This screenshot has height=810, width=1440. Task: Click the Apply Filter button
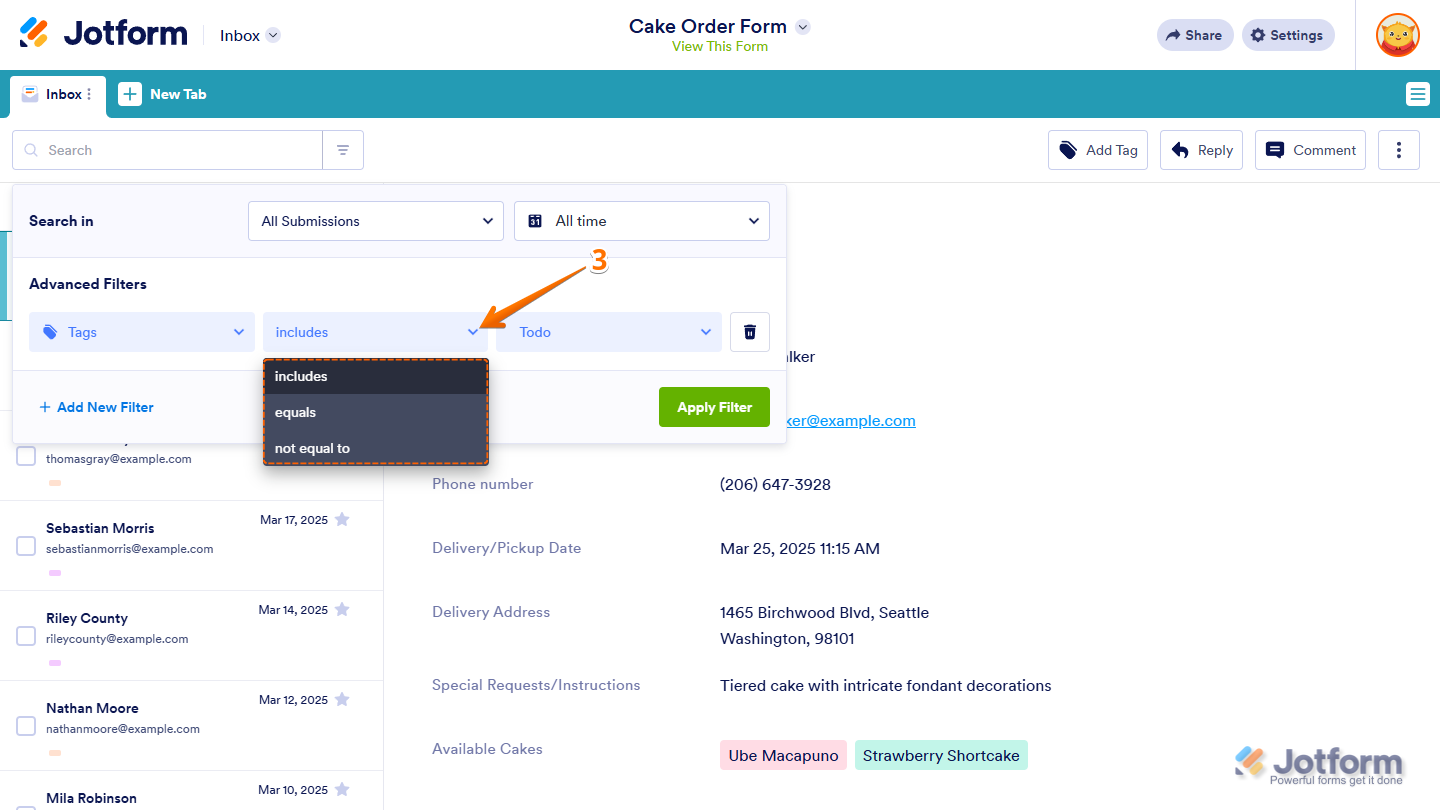pos(714,407)
